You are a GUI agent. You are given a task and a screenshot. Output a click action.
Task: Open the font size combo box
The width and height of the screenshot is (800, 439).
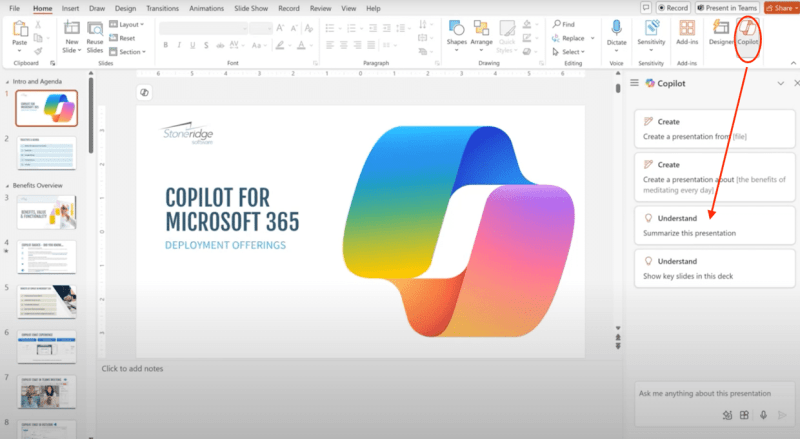point(261,29)
